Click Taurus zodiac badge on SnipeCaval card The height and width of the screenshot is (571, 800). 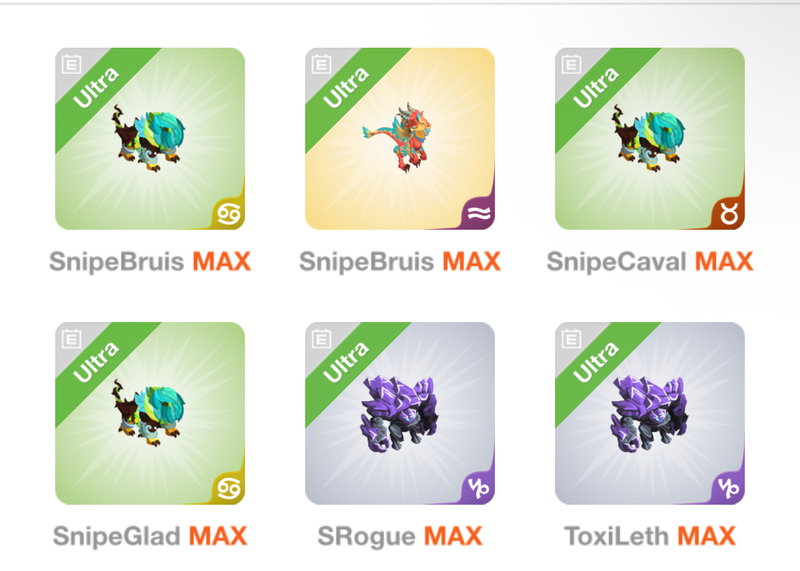click(729, 214)
